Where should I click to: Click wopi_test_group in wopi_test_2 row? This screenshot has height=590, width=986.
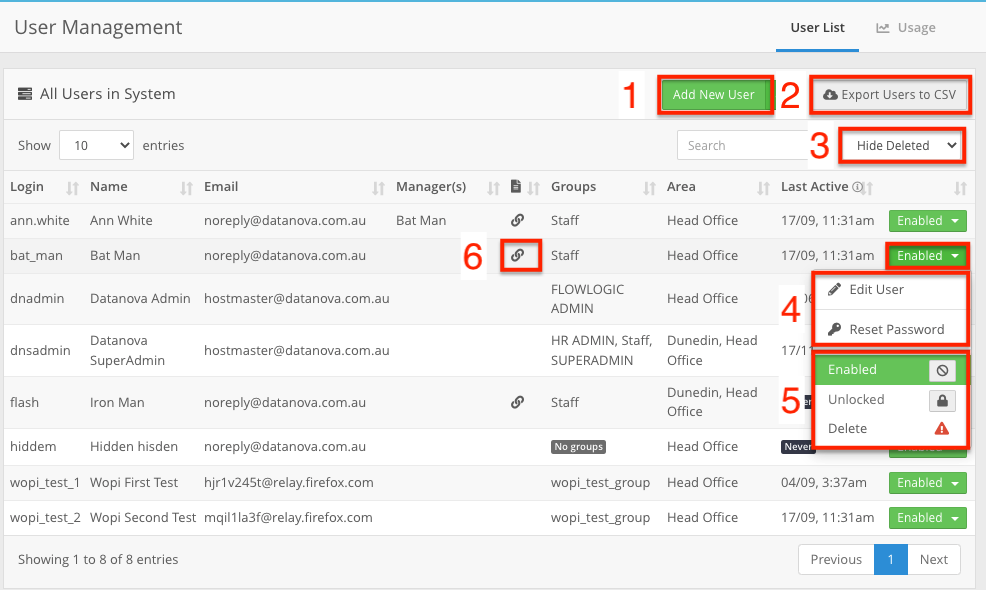pyautogui.click(x=601, y=518)
